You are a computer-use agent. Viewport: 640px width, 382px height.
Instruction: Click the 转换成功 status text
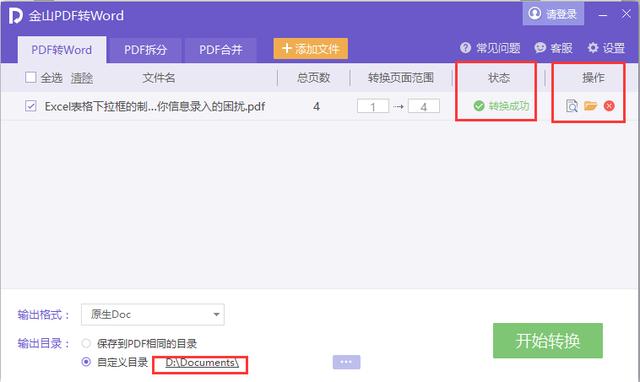coord(509,106)
